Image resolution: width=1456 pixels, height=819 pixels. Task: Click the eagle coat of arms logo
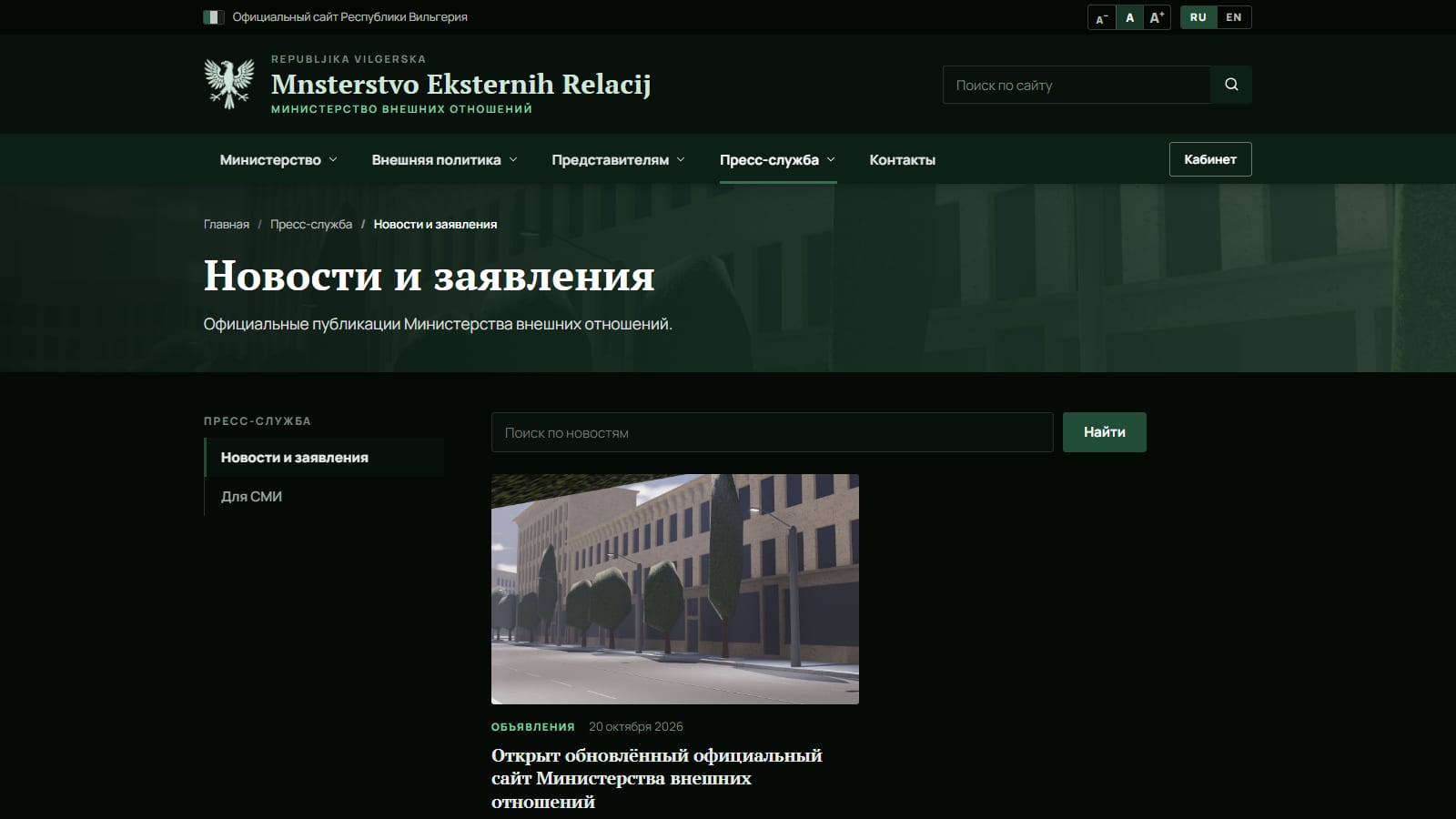coord(229,84)
